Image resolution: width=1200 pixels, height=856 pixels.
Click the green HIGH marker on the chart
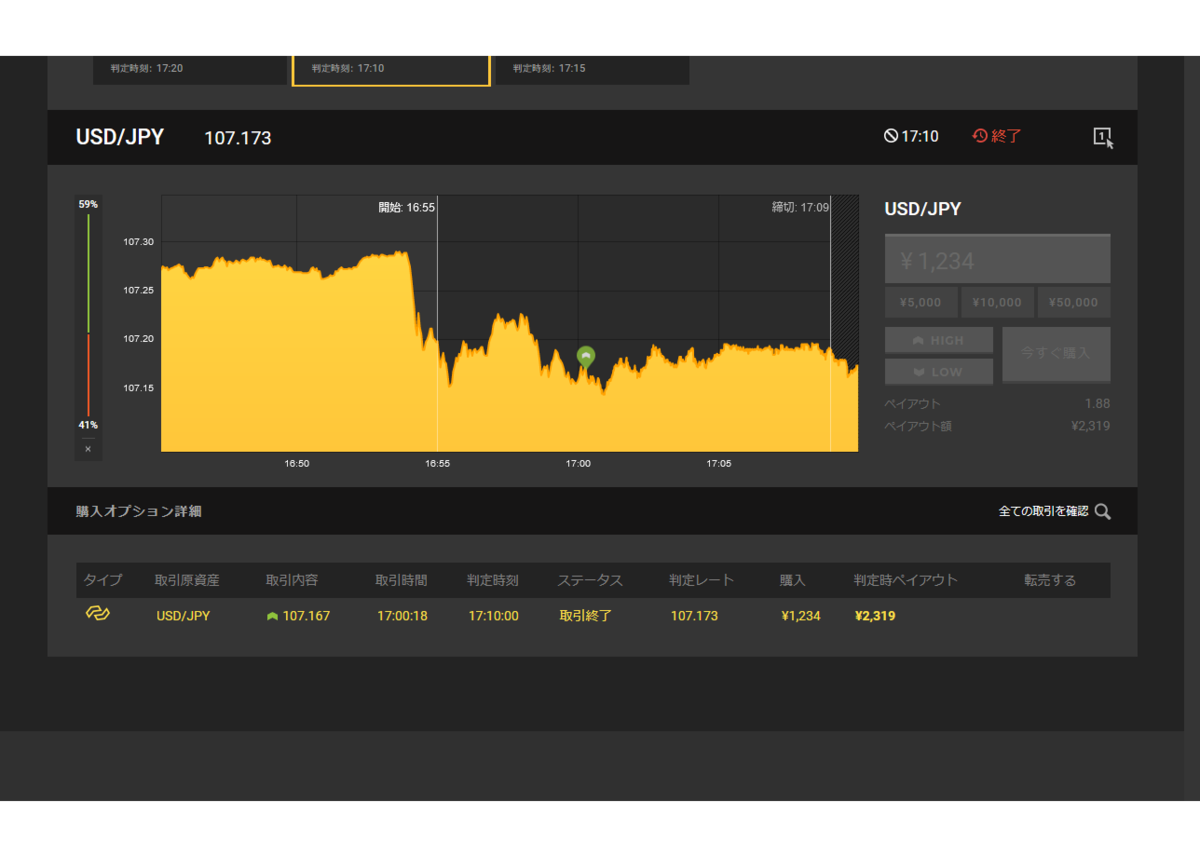586,357
